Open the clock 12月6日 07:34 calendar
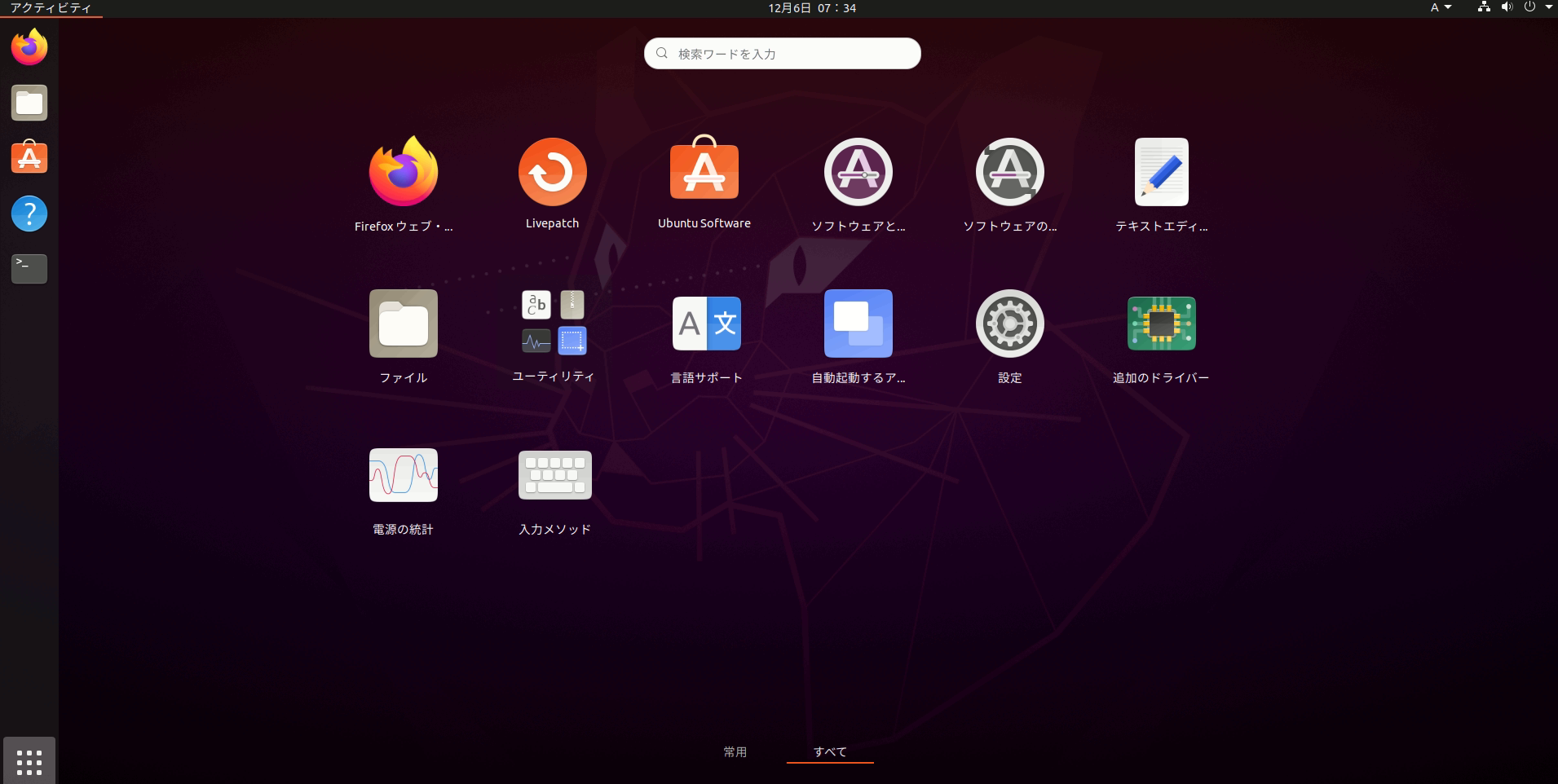Screen dimensions: 1558x784 click(x=812, y=8)
